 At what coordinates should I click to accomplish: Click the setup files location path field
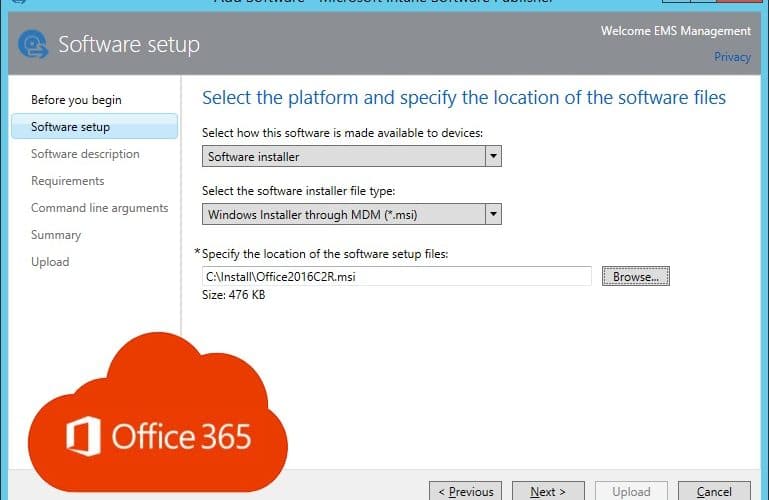coord(397,276)
